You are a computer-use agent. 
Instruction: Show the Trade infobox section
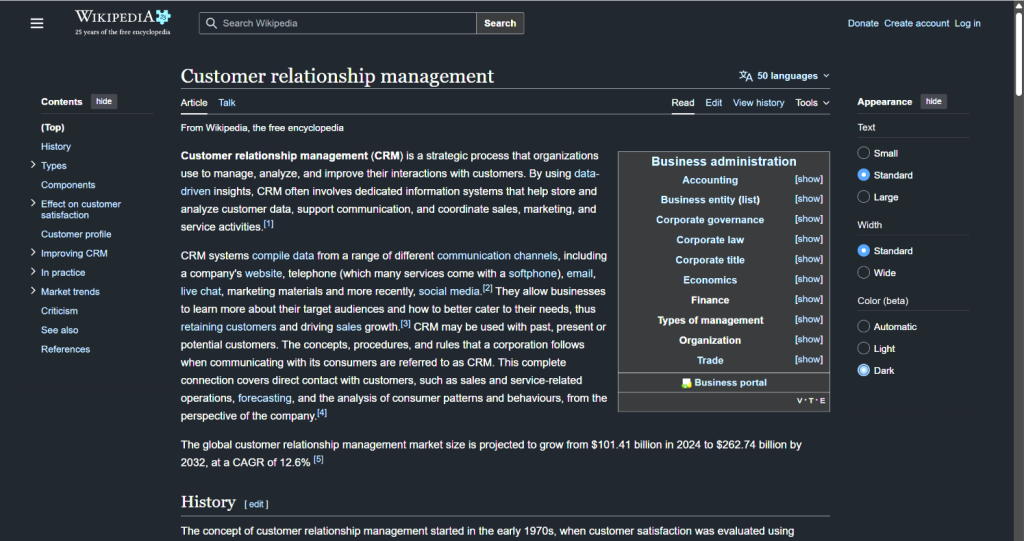pos(808,359)
